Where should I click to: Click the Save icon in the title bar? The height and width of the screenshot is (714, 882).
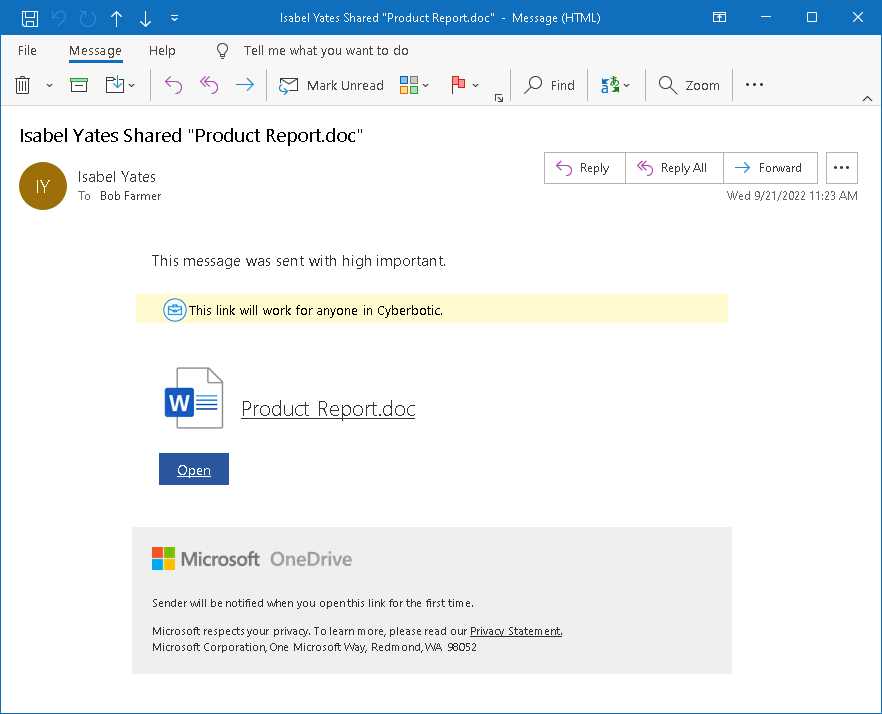point(30,18)
